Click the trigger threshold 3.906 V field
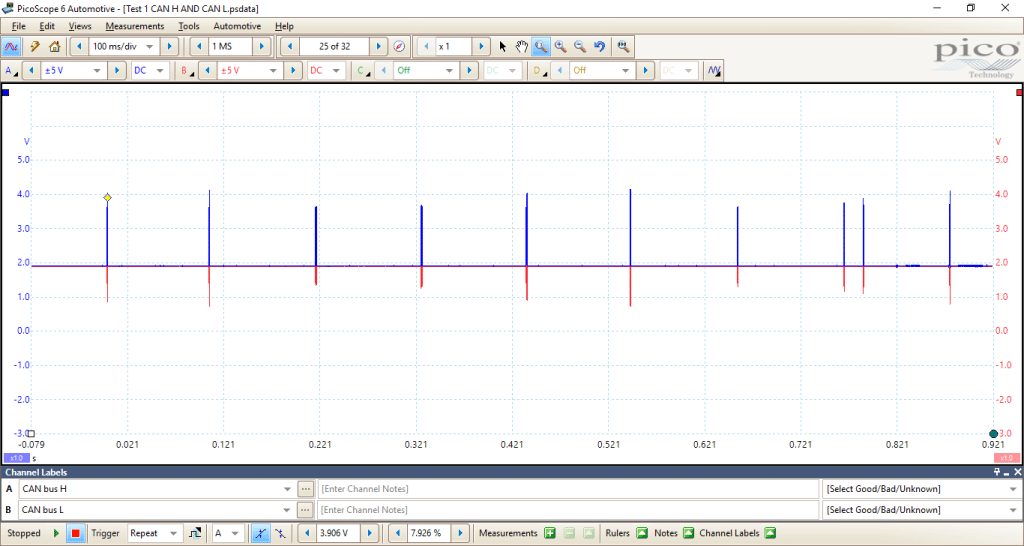Image resolution: width=1024 pixels, height=546 pixels. [x=338, y=533]
